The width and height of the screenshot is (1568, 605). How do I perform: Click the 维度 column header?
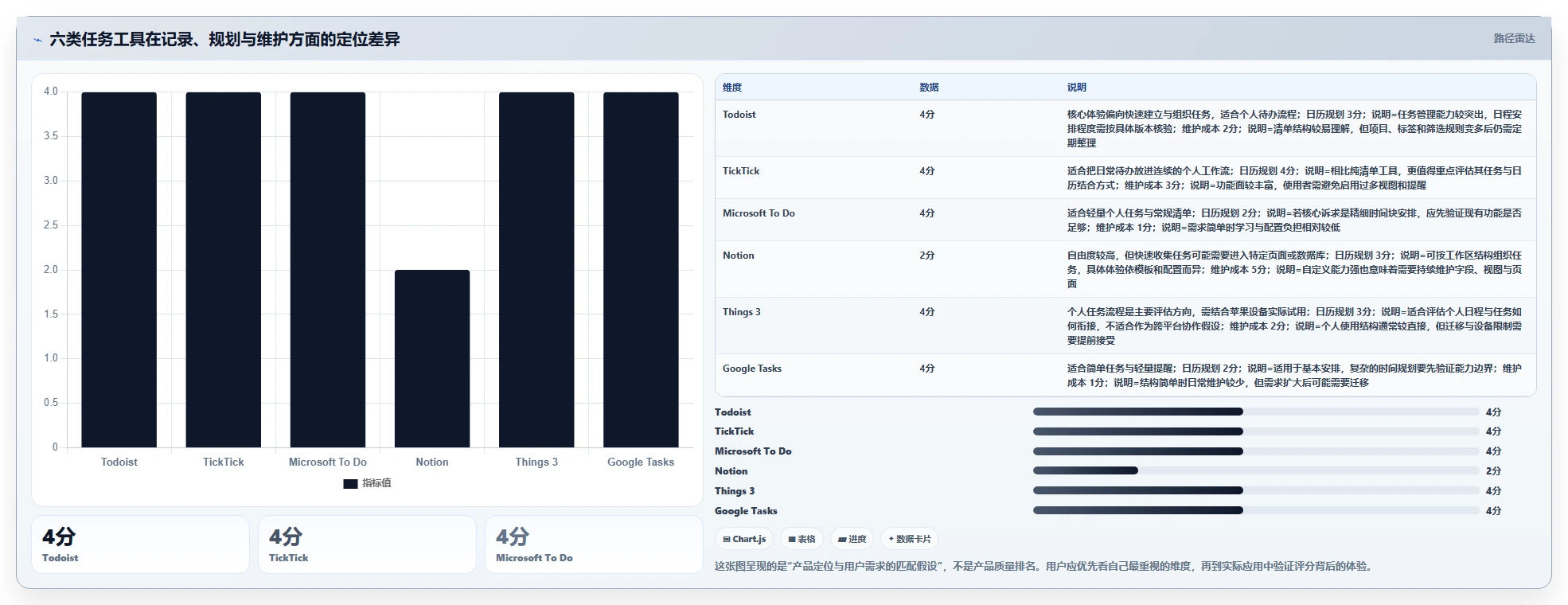(732, 88)
